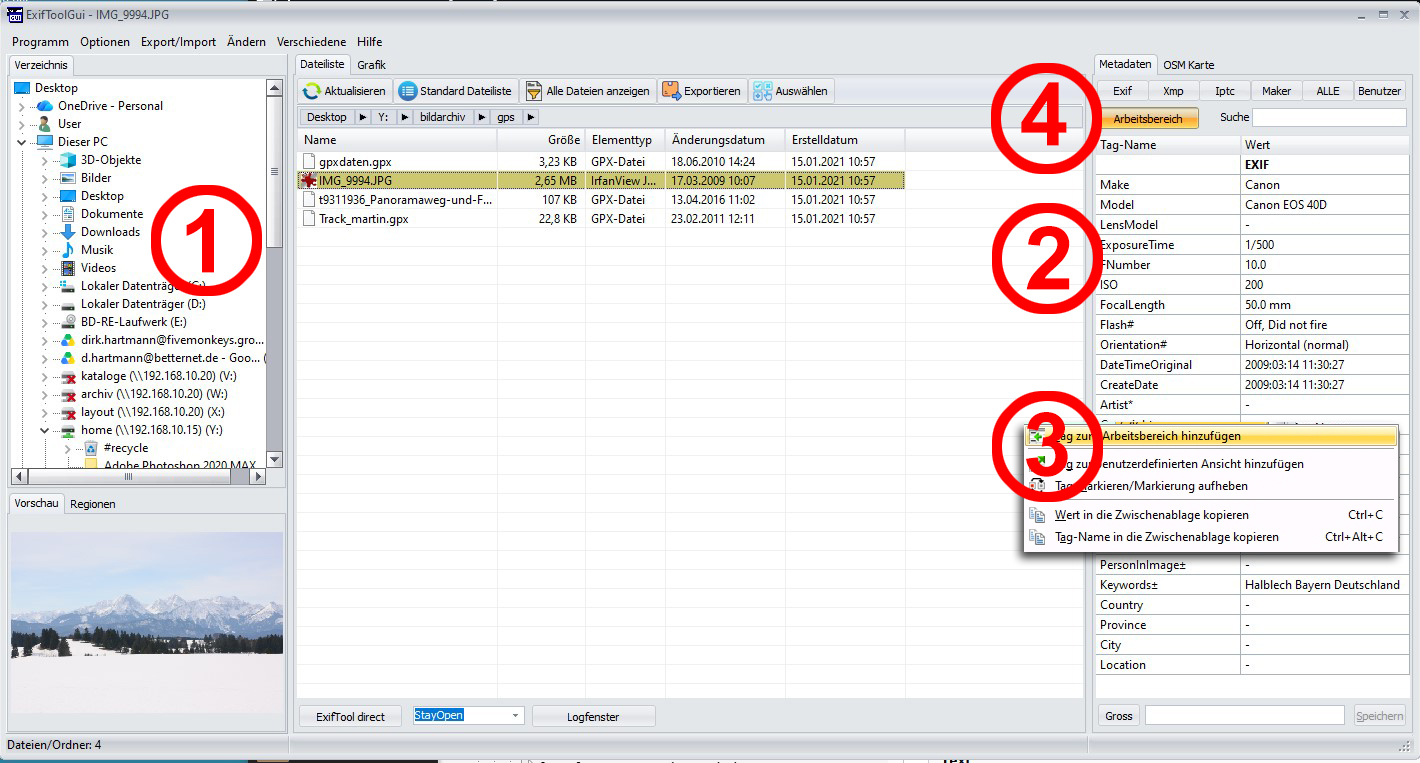1420x763 pixels.
Task: Click the kataloge network drive icon
Action: (x=68, y=377)
